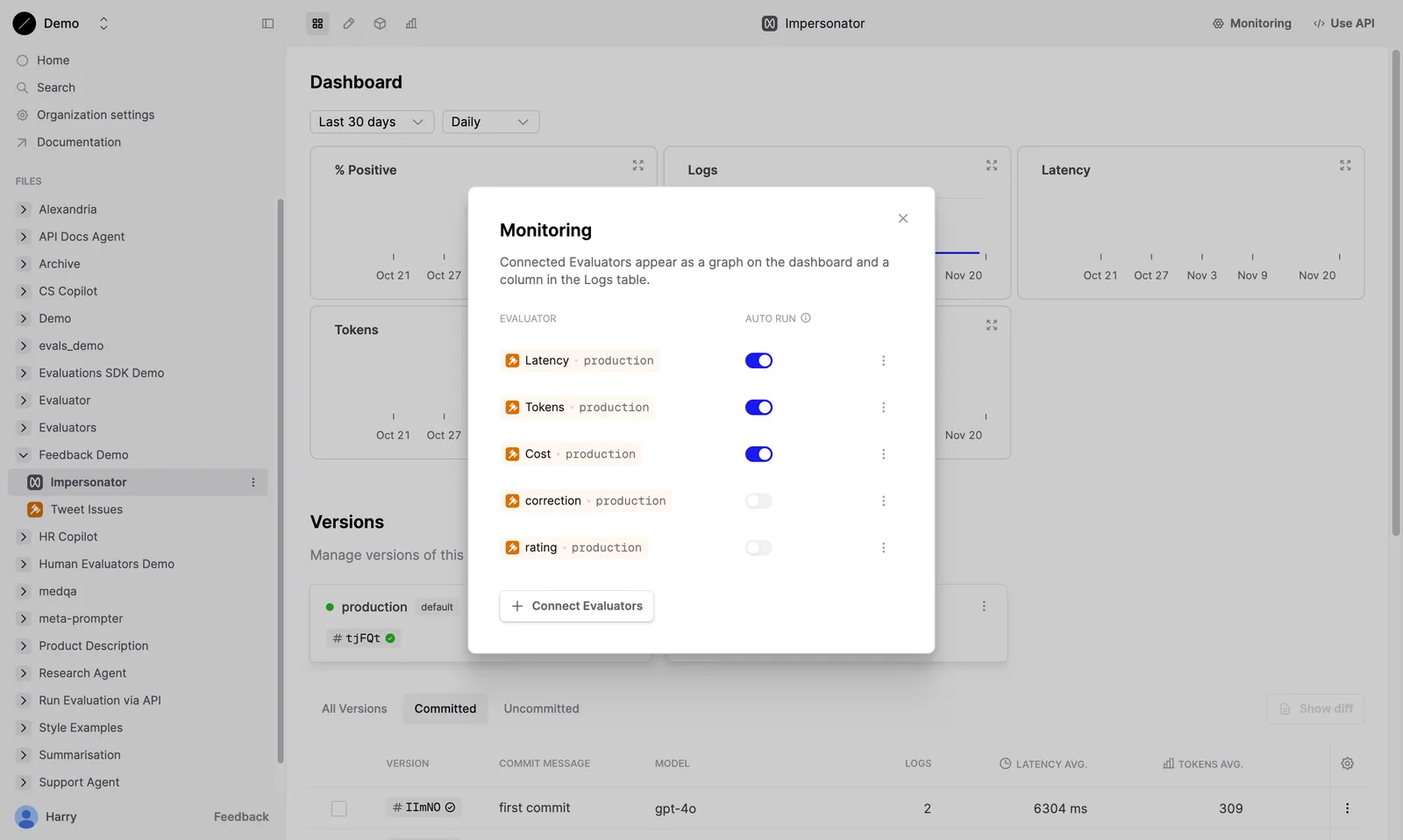
Task: Open Tweet Issues file in sidebar
Action: [87, 509]
